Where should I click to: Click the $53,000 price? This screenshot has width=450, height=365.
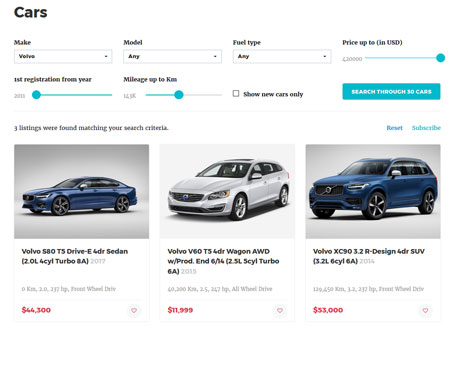click(x=328, y=310)
